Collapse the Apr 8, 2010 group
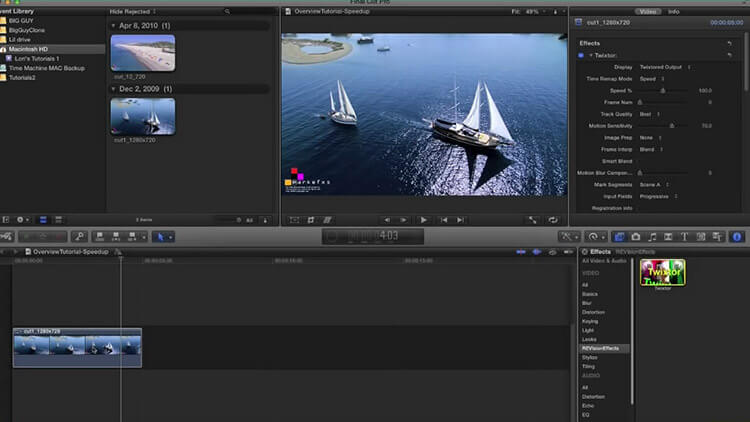The image size is (750, 422). point(113,26)
